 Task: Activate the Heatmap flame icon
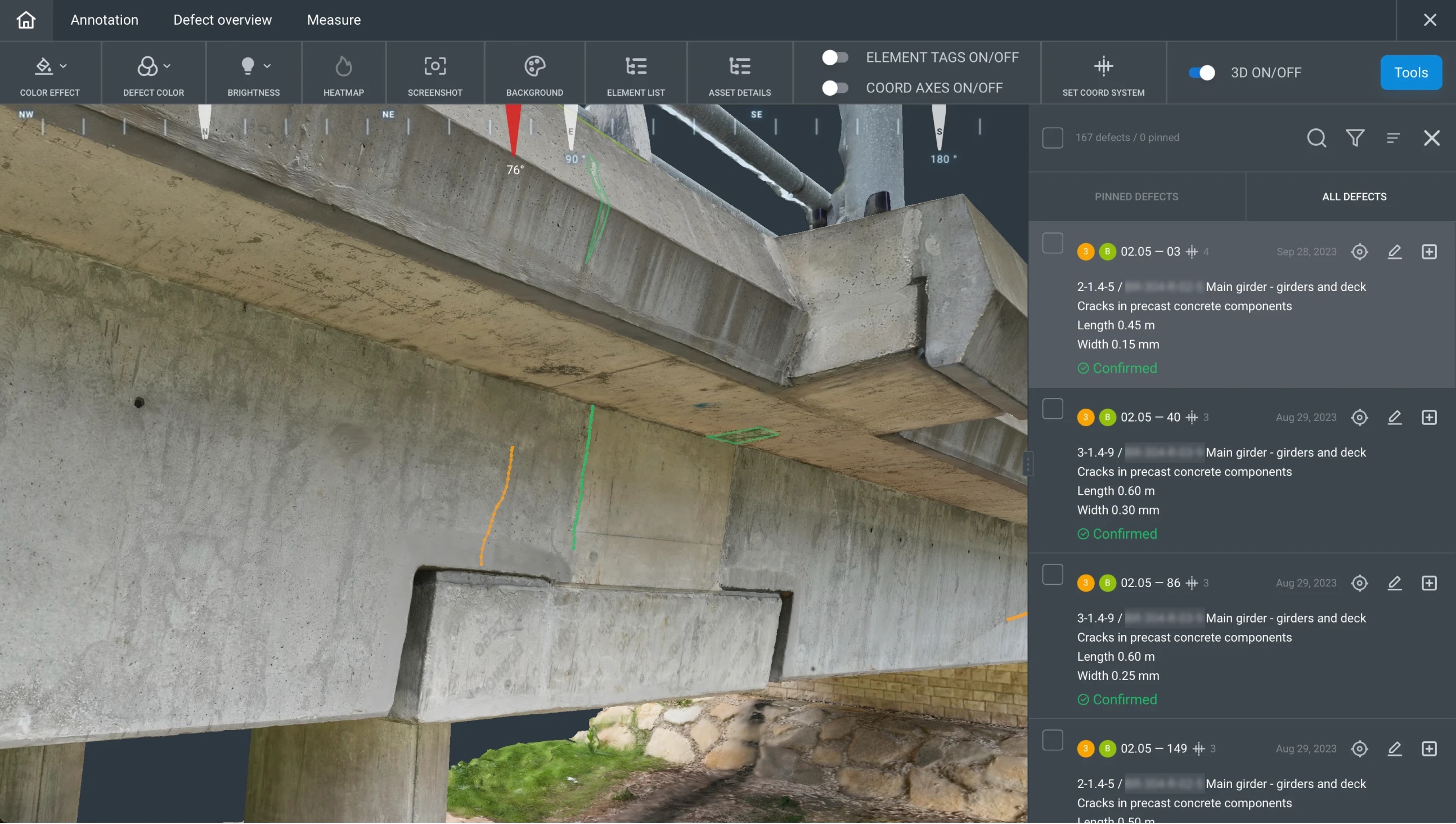[x=343, y=66]
